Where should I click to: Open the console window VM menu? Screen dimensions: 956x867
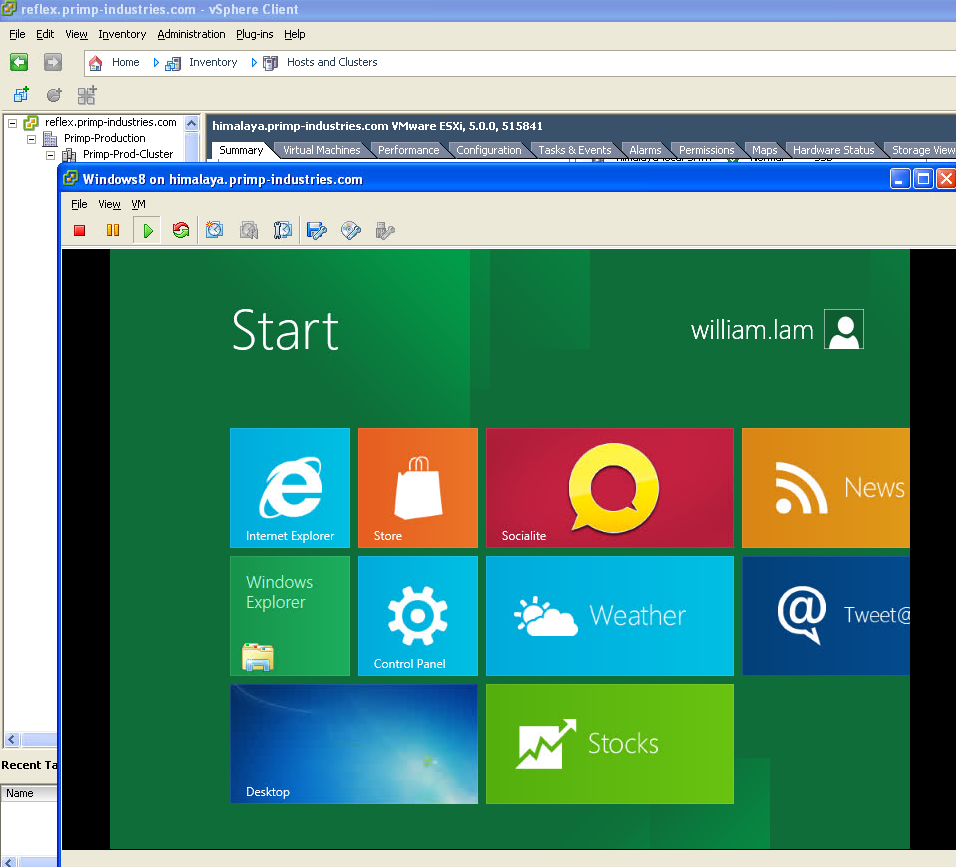(x=138, y=204)
